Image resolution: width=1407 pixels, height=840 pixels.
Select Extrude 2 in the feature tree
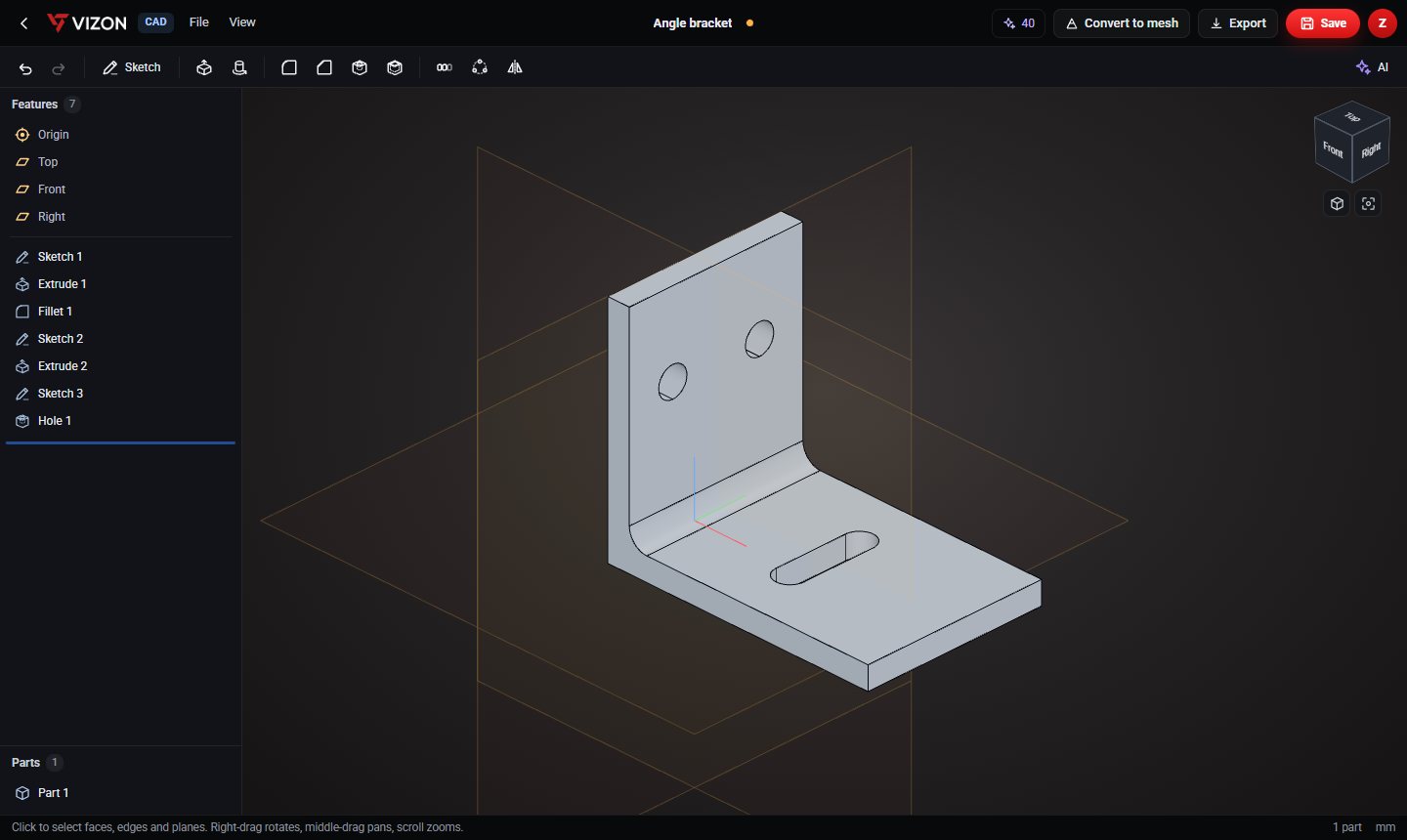click(x=120, y=366)
